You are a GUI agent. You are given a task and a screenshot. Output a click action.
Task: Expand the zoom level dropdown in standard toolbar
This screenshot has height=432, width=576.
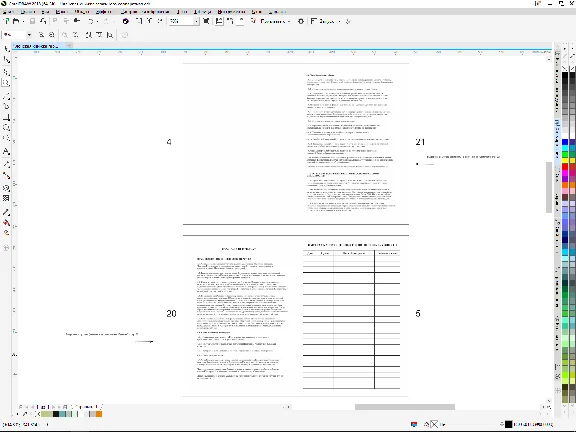coord(196,21)
